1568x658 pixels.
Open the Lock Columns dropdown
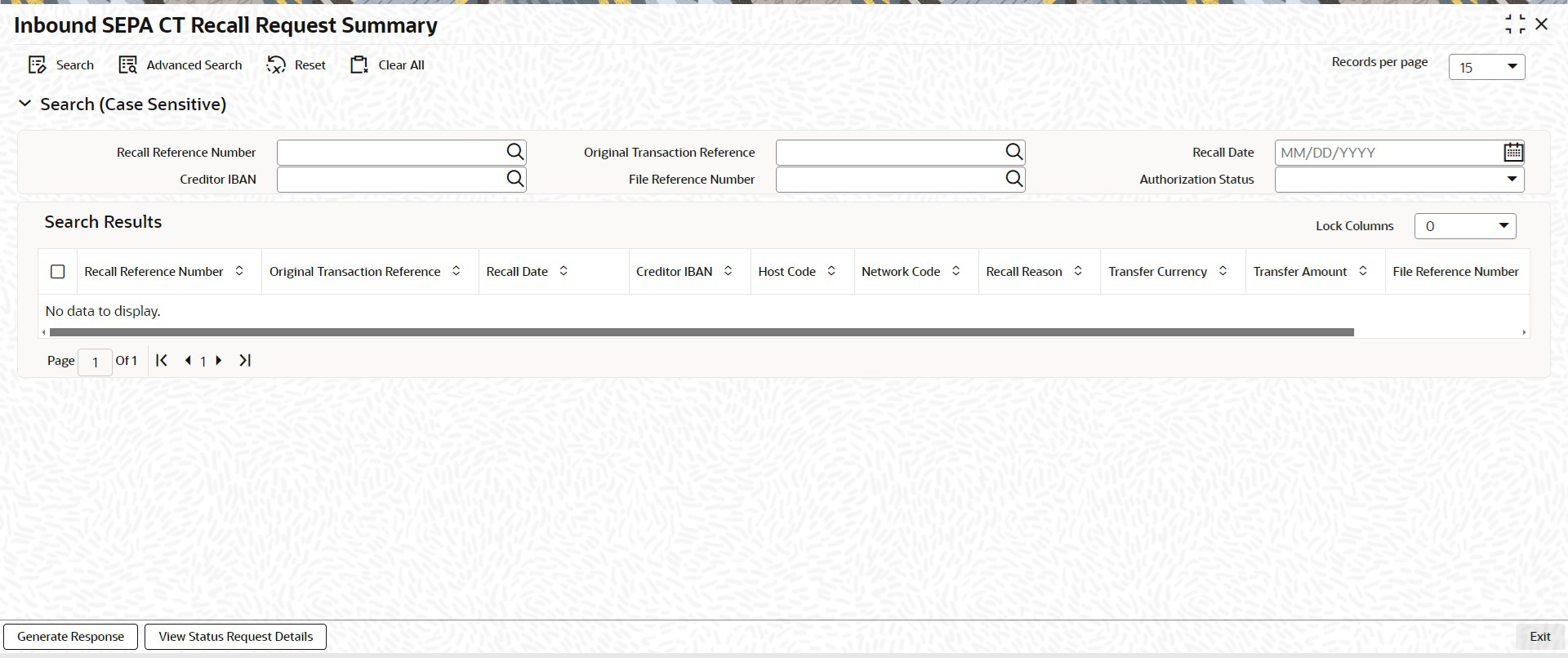[1465, 226]
